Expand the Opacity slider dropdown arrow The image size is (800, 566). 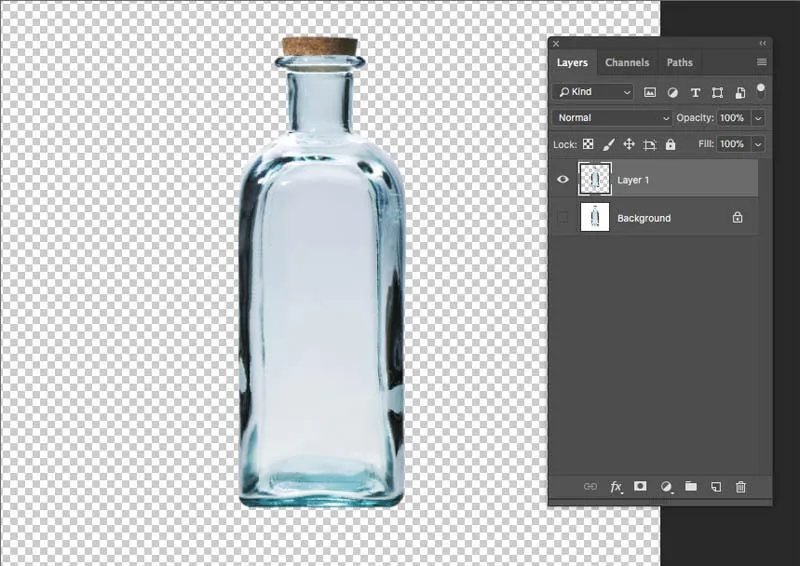758,118
